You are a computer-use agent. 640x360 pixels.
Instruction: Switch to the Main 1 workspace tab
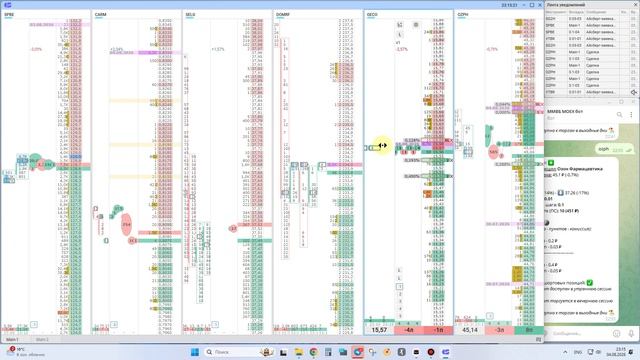tap(12, 339)
